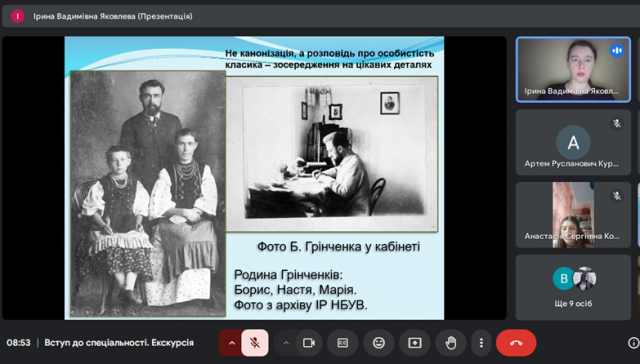Screen dimensions: 640x364
Task: Open more options three-dot menu
Action: 481,343
